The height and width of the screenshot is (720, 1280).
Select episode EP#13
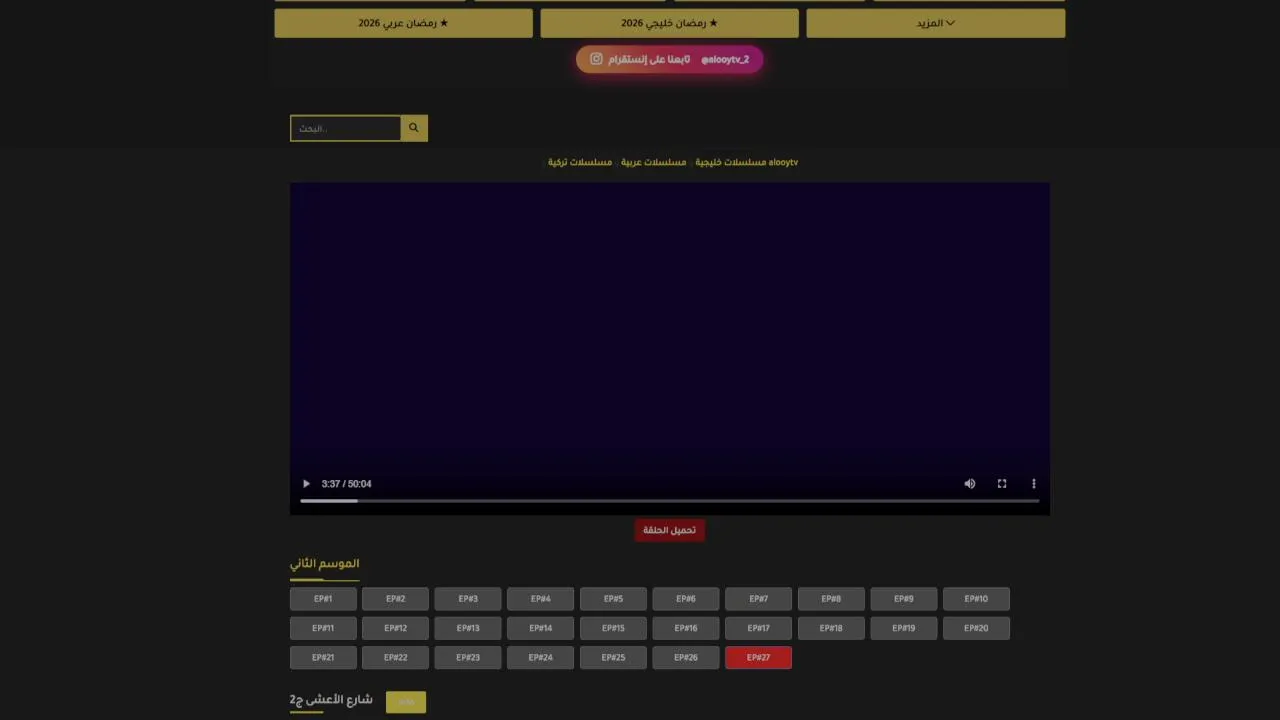coord(468,628)
